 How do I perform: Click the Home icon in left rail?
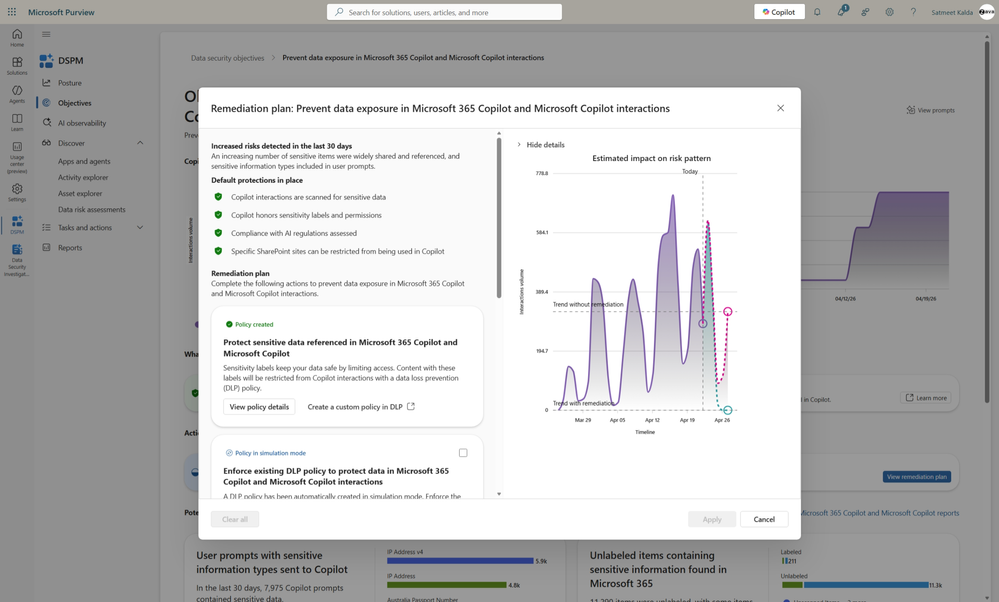click(x=17, y=38)
